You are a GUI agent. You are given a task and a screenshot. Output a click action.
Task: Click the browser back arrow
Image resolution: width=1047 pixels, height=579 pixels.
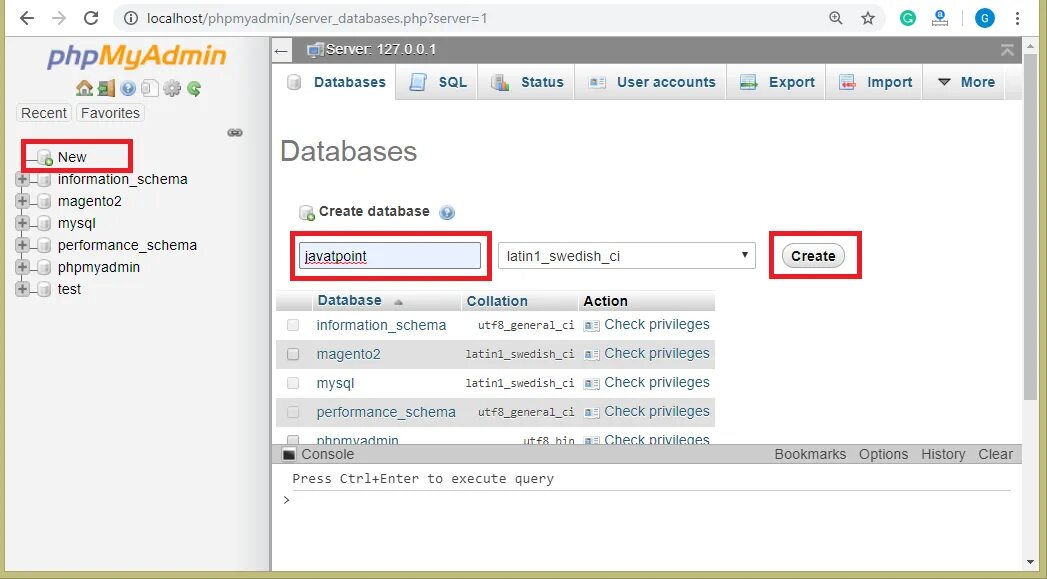coord(27,18)
